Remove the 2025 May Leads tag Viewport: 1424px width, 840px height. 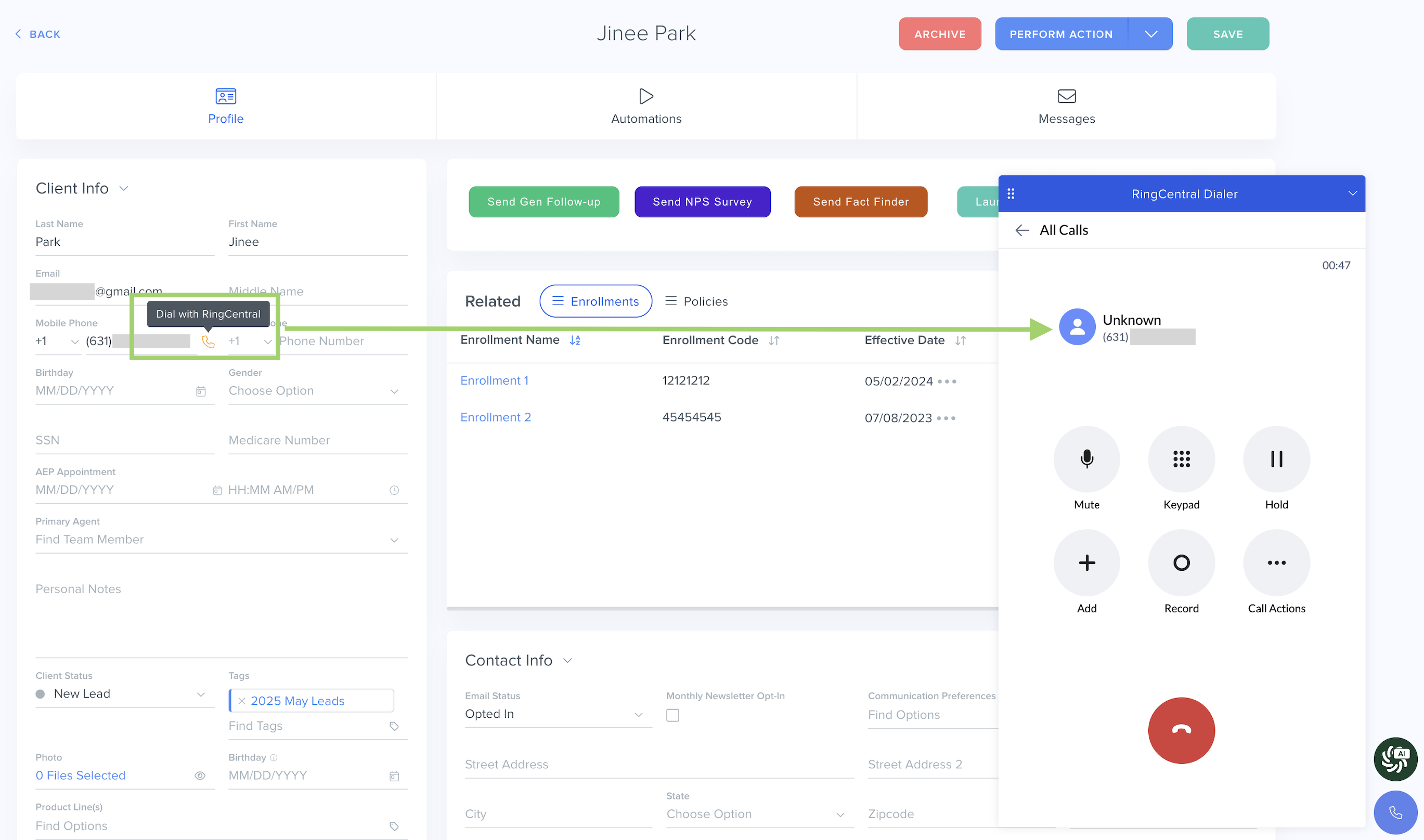click(x=242, y=701)
